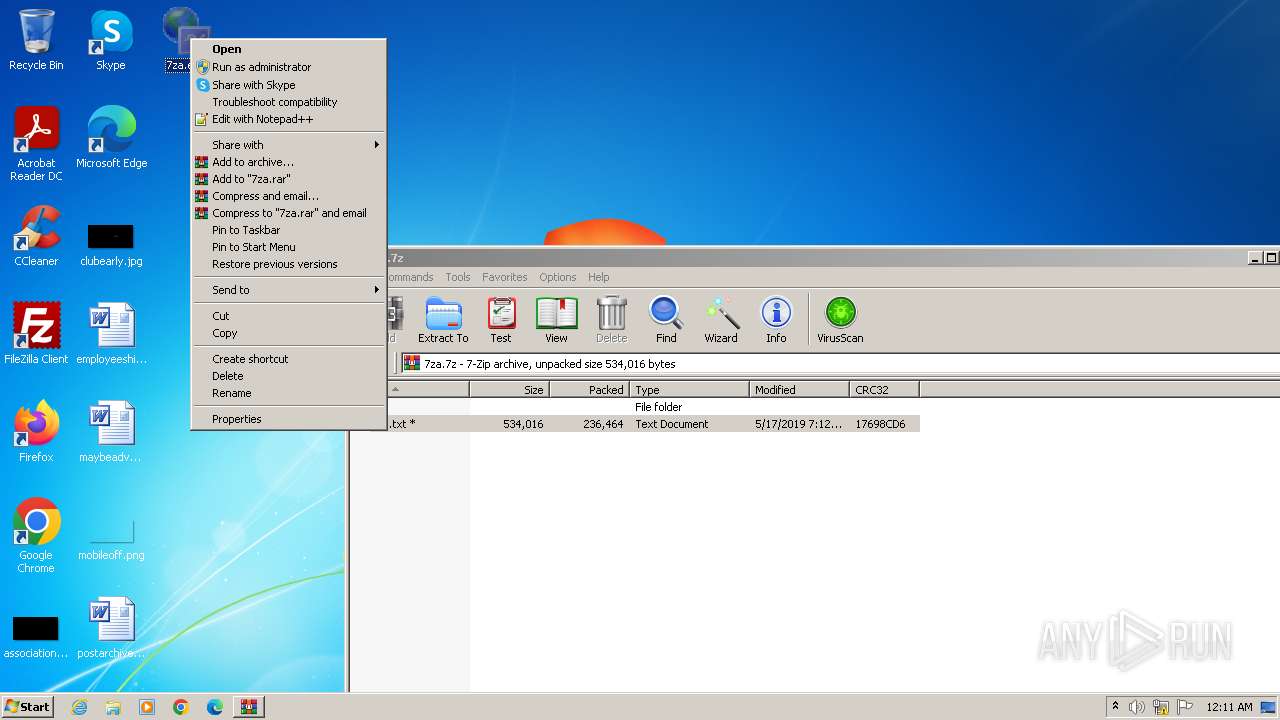Choose Rename from the context menu
This screenshot has width=1280, height=720.
click(288, 393)
